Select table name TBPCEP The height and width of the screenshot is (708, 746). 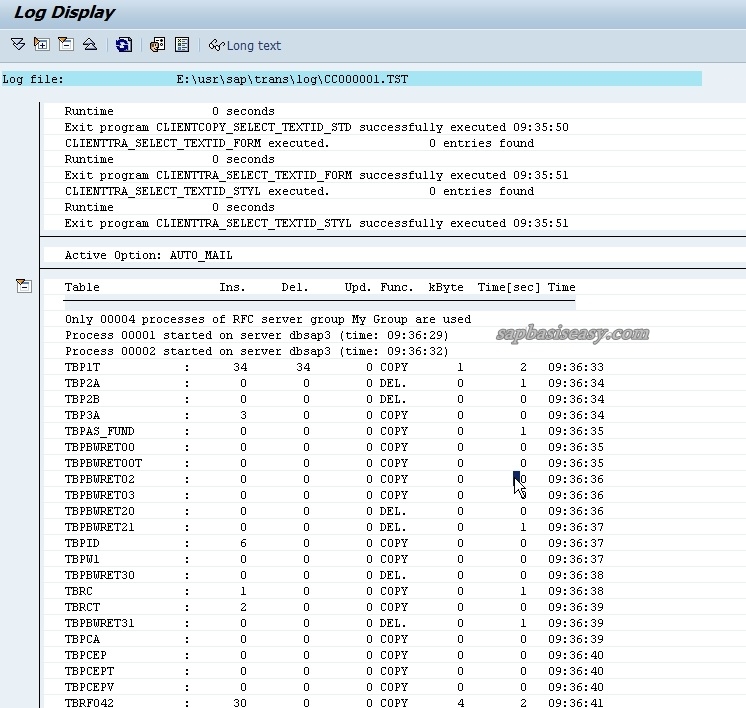pos(86,655)
